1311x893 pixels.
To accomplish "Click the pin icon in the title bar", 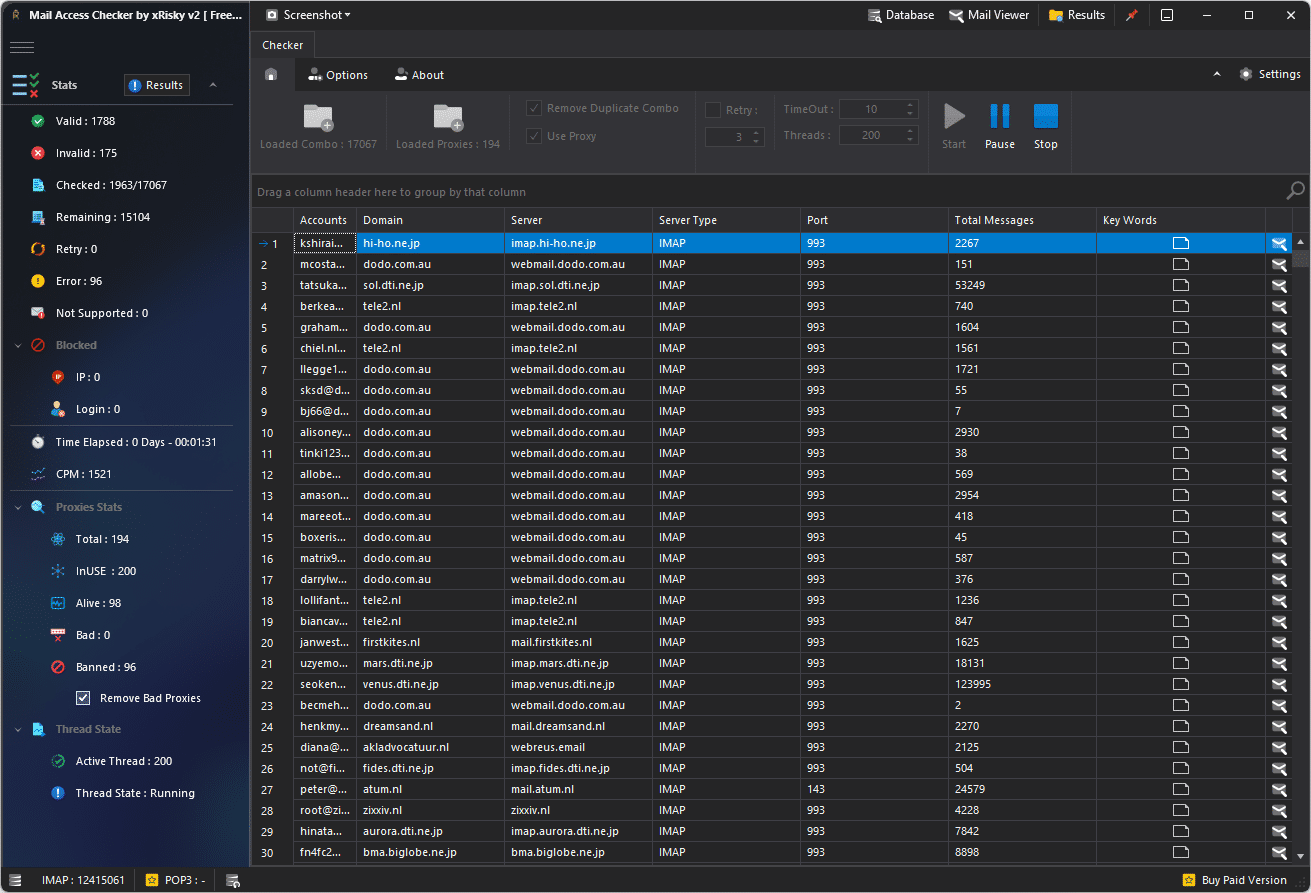I will point(1132,16).
